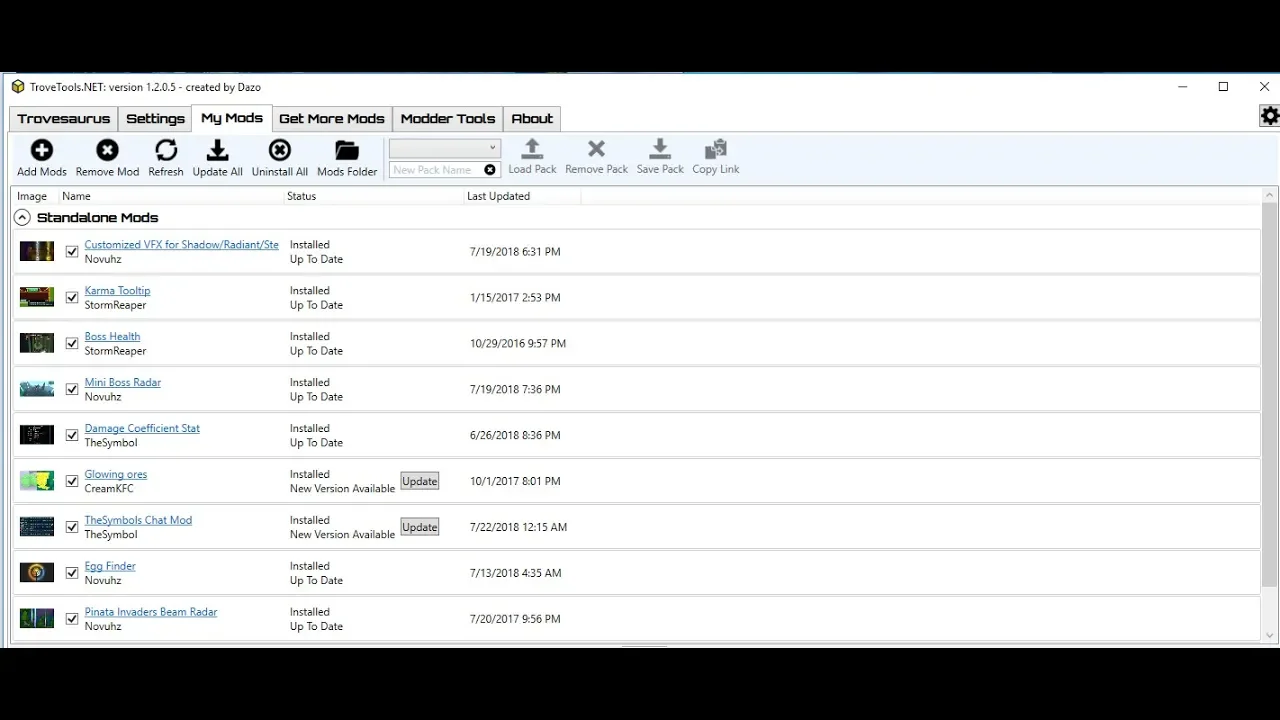Clear the New Pack Name field
Image resolution: width=1280 pixels, height=720 pixels.
(490, 170)
